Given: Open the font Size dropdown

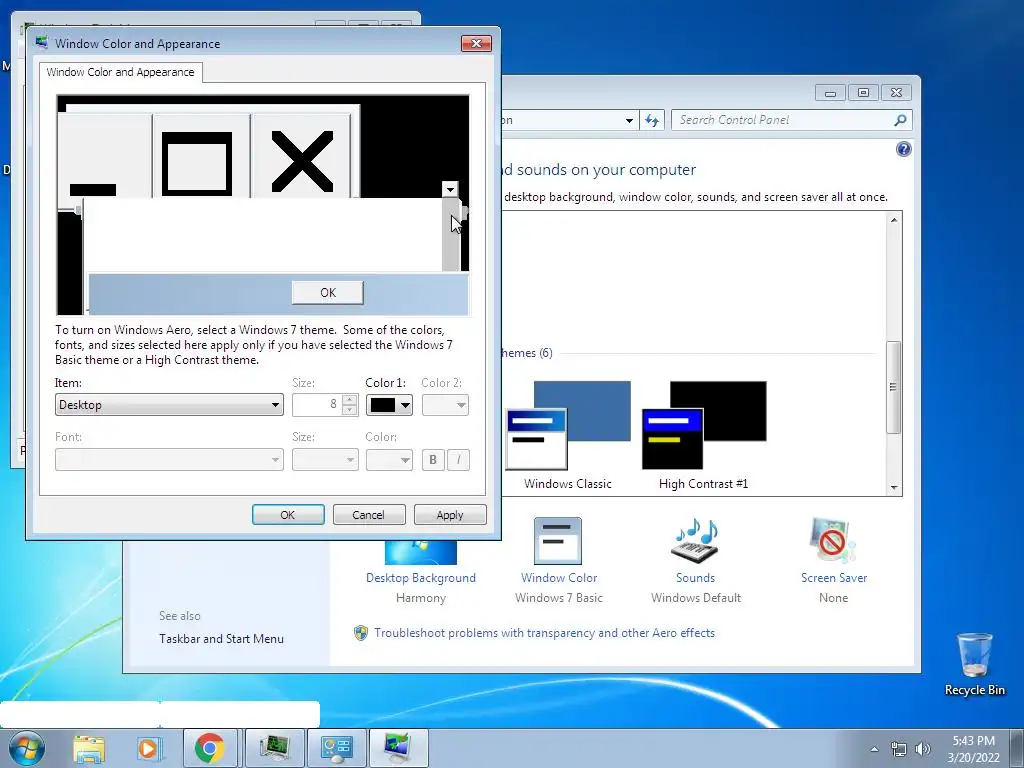Looking at the screenshot, I should 325,460.
